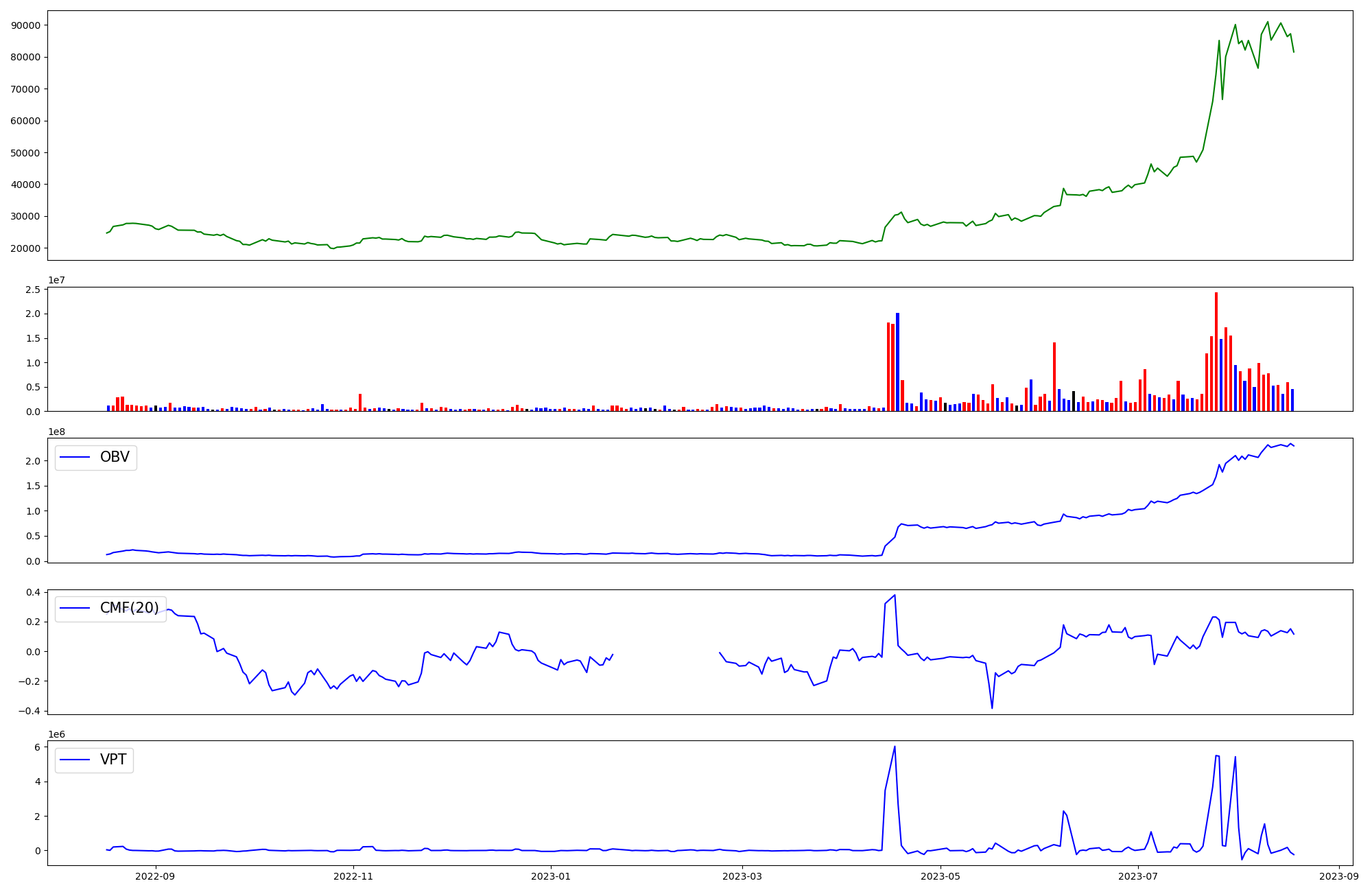Viewport: 1372px width, 892px height.
Task: Click the 2022-09 date tick label
Action: [156, 876]
